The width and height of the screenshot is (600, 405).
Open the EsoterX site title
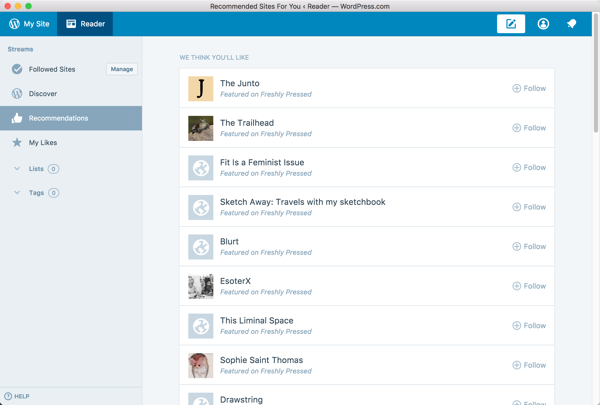(235, 281)
